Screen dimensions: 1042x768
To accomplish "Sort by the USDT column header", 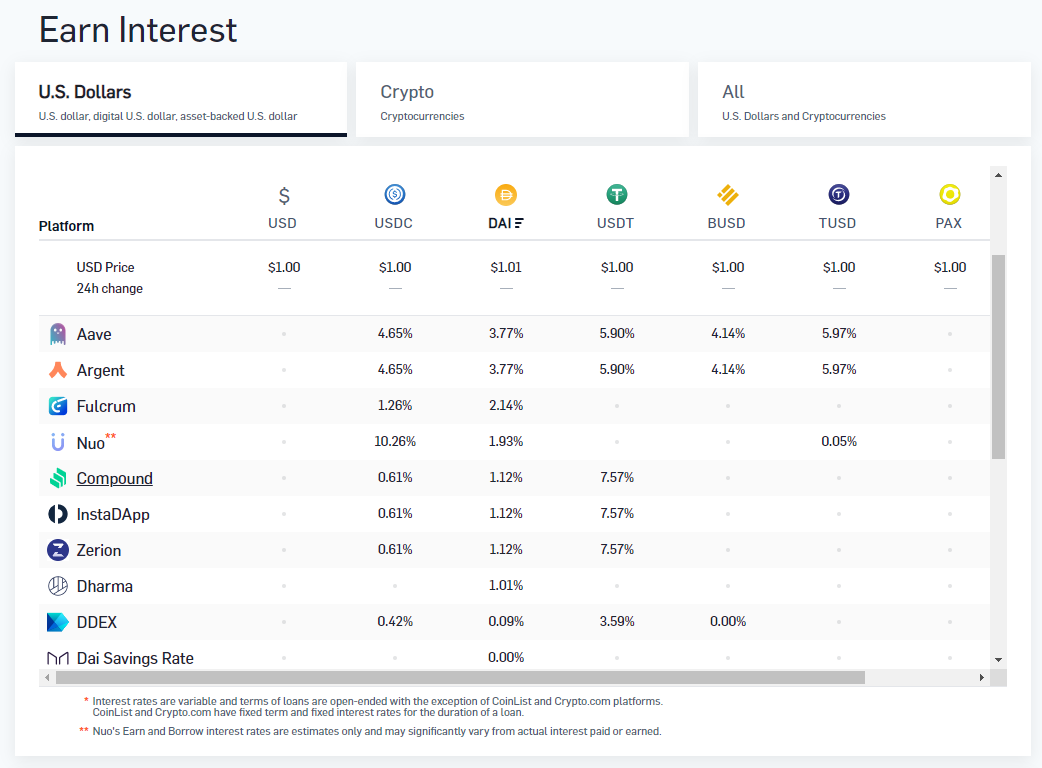I will click(x=615, y=223).
